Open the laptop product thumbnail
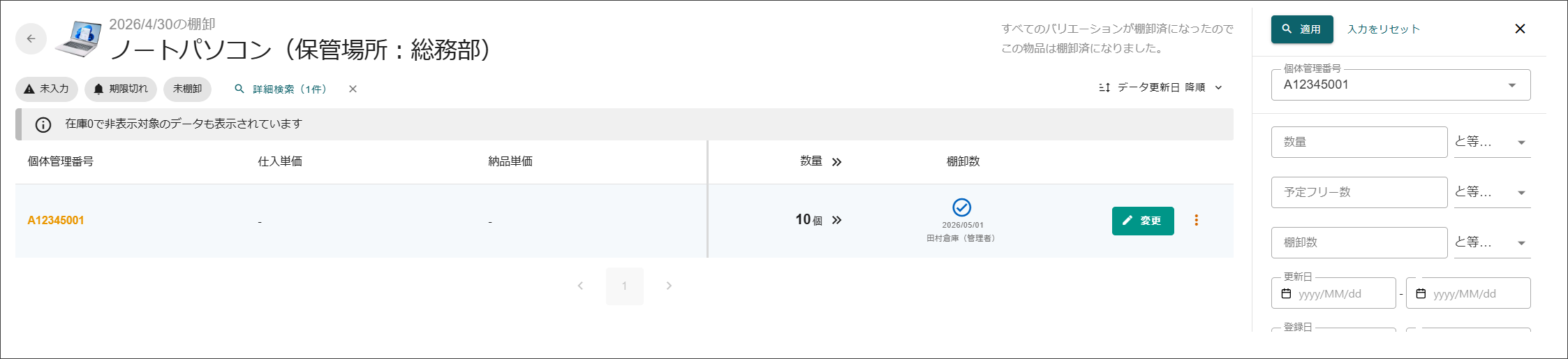The height and width of the screenshot is (359, 1568). click(x=79, y=38)
